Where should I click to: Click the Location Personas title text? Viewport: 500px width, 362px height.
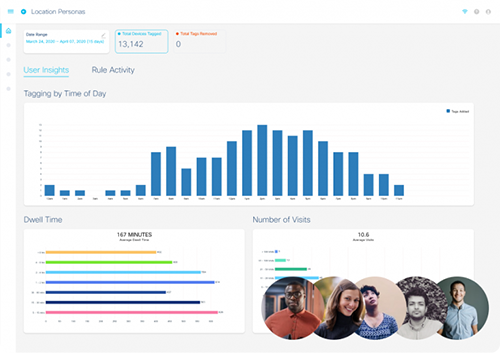click(x=58, y=12)
